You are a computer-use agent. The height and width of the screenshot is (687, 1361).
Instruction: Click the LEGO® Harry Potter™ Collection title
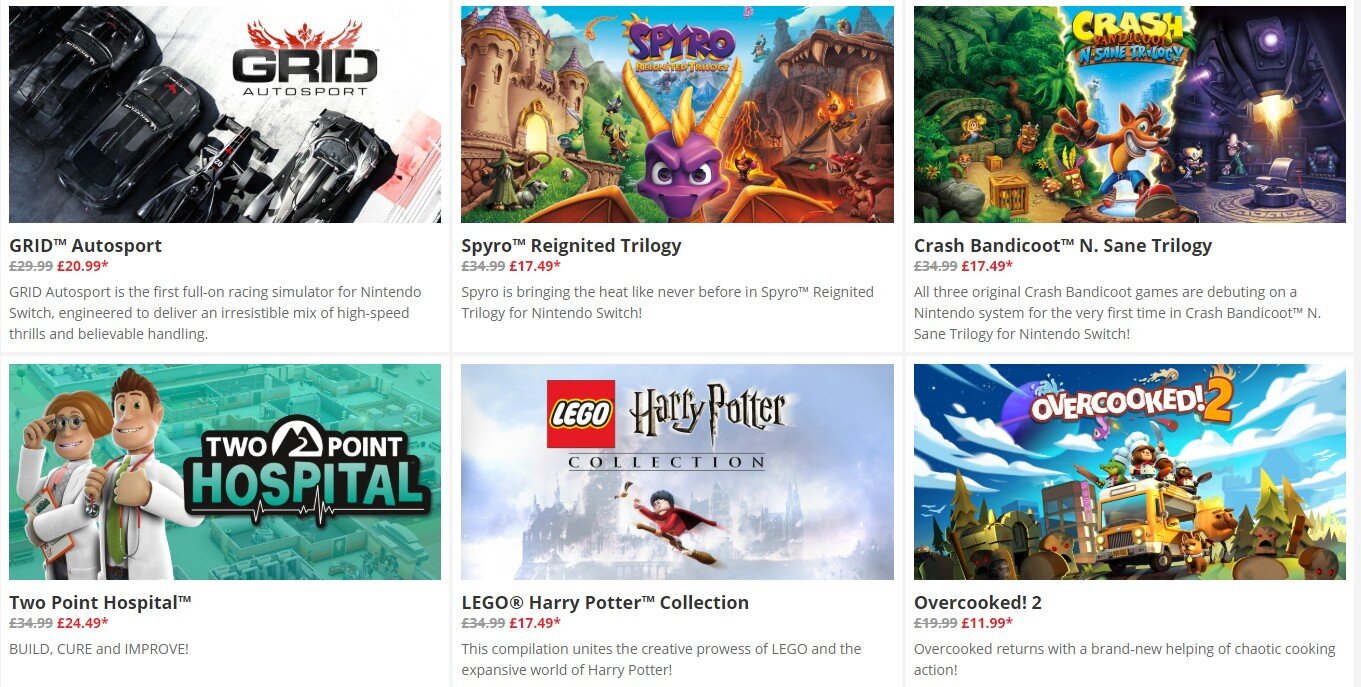coord(605,602)
